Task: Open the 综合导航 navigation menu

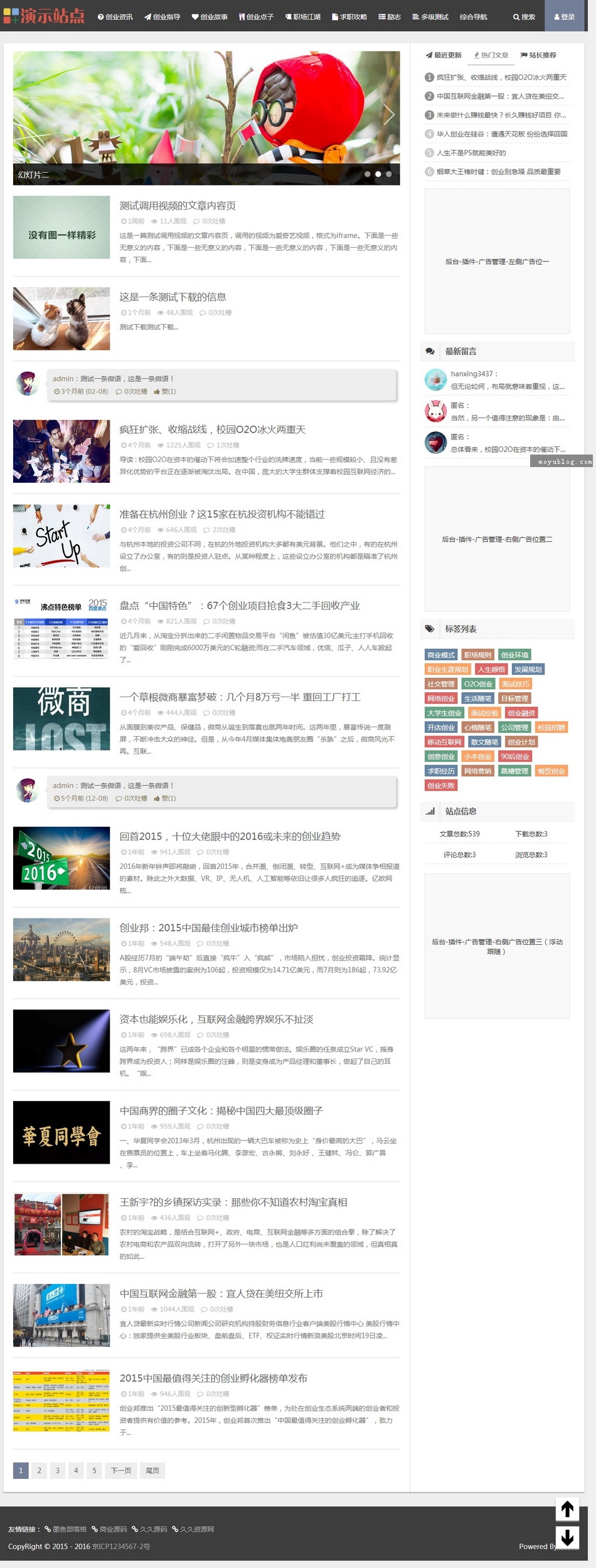Action: [473, 17]
